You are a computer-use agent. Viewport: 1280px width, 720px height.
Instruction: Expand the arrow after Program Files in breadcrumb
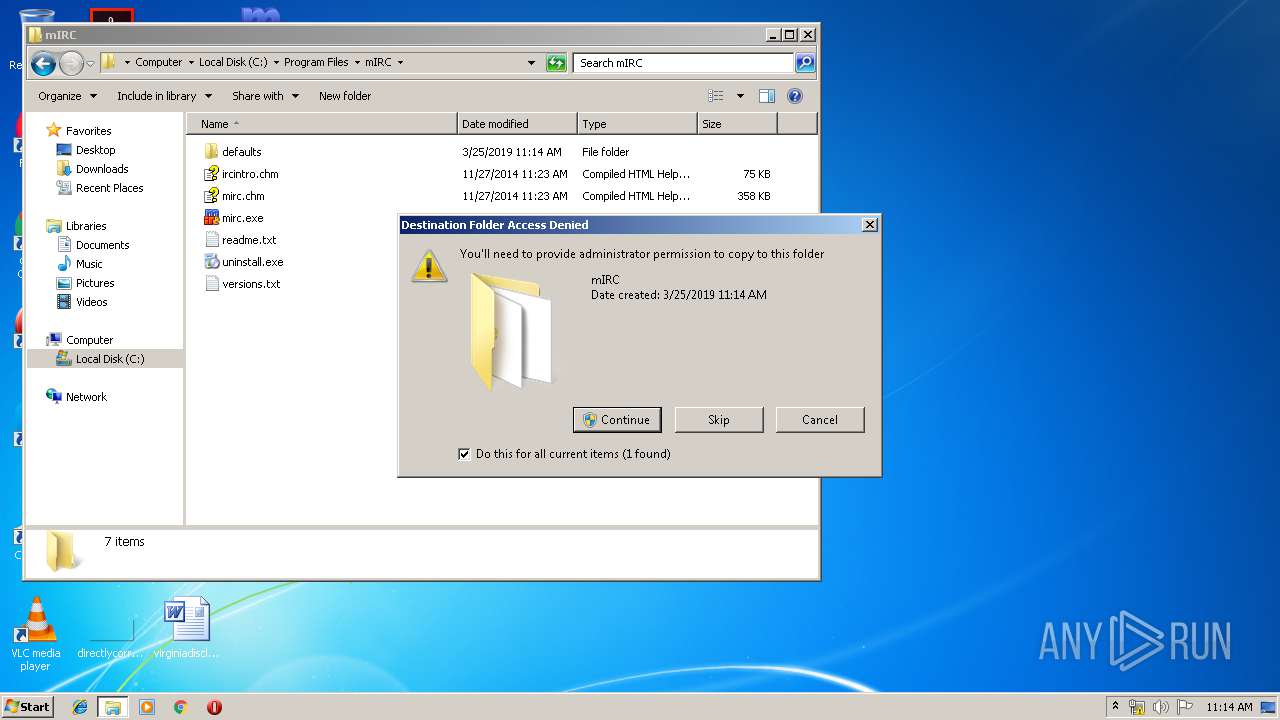click(x=357, y=62)
